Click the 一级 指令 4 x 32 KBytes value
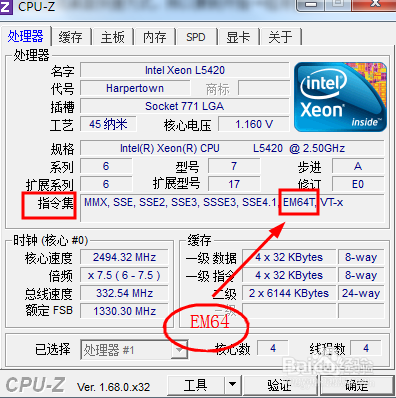 tap(289, 275)
